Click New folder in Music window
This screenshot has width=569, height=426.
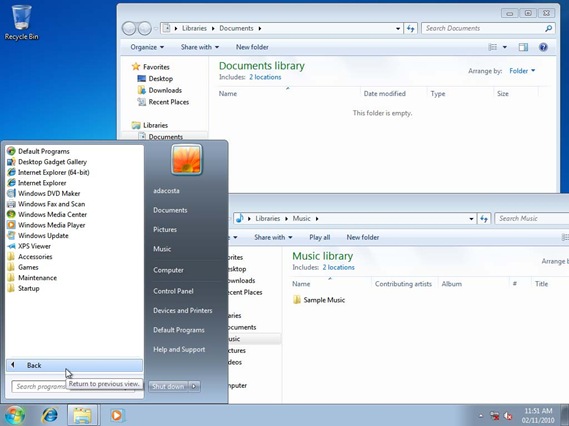pos(363,237)
